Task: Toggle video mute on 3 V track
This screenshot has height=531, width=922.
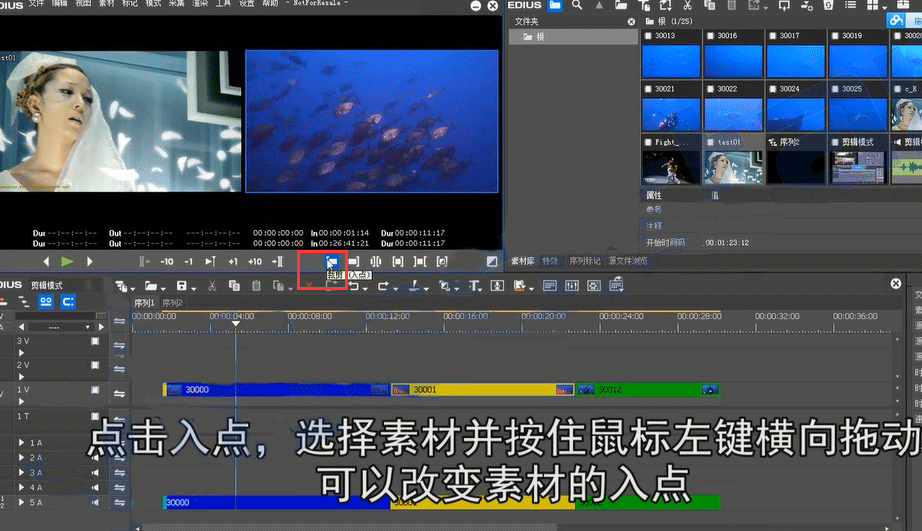Action: 95,341
